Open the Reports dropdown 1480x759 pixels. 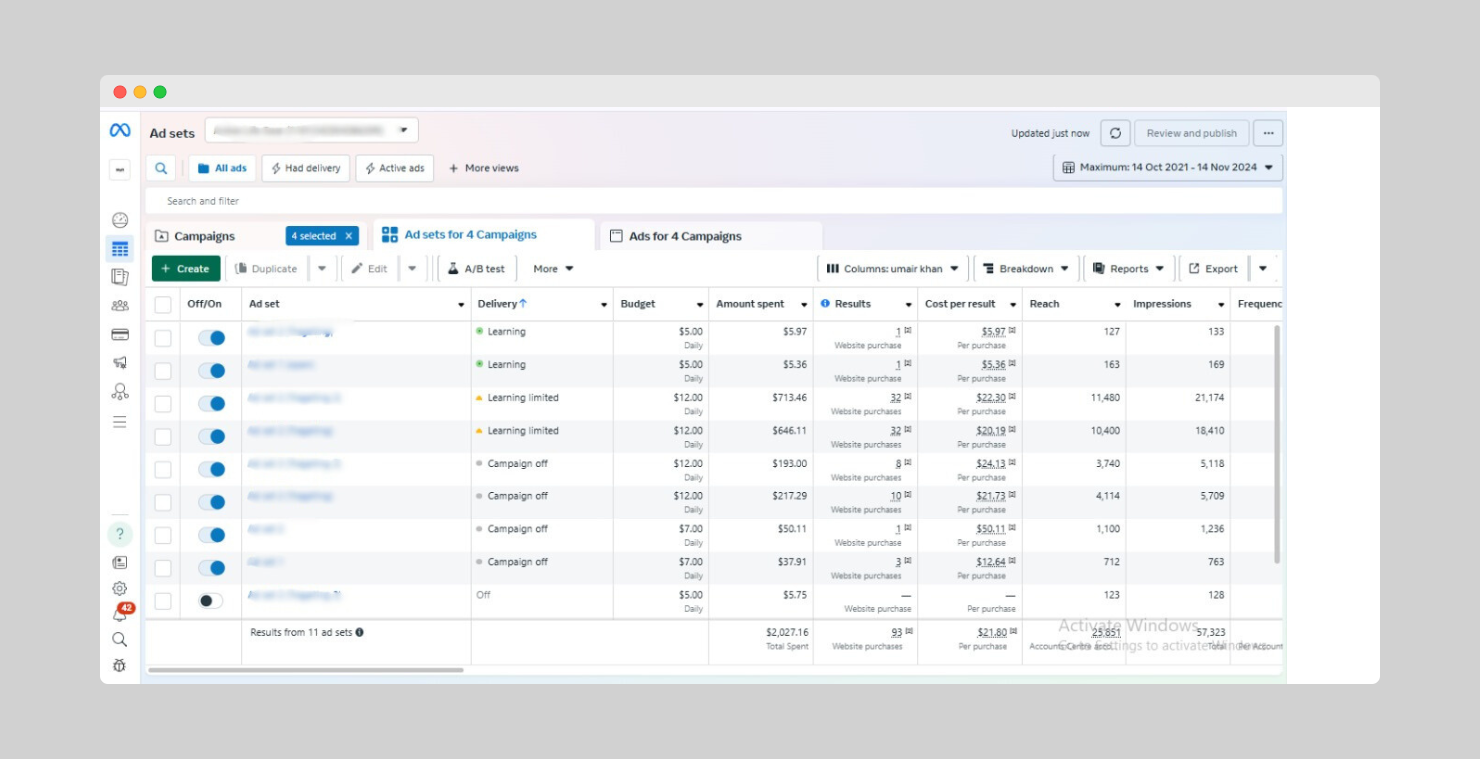pos(1129,269)
